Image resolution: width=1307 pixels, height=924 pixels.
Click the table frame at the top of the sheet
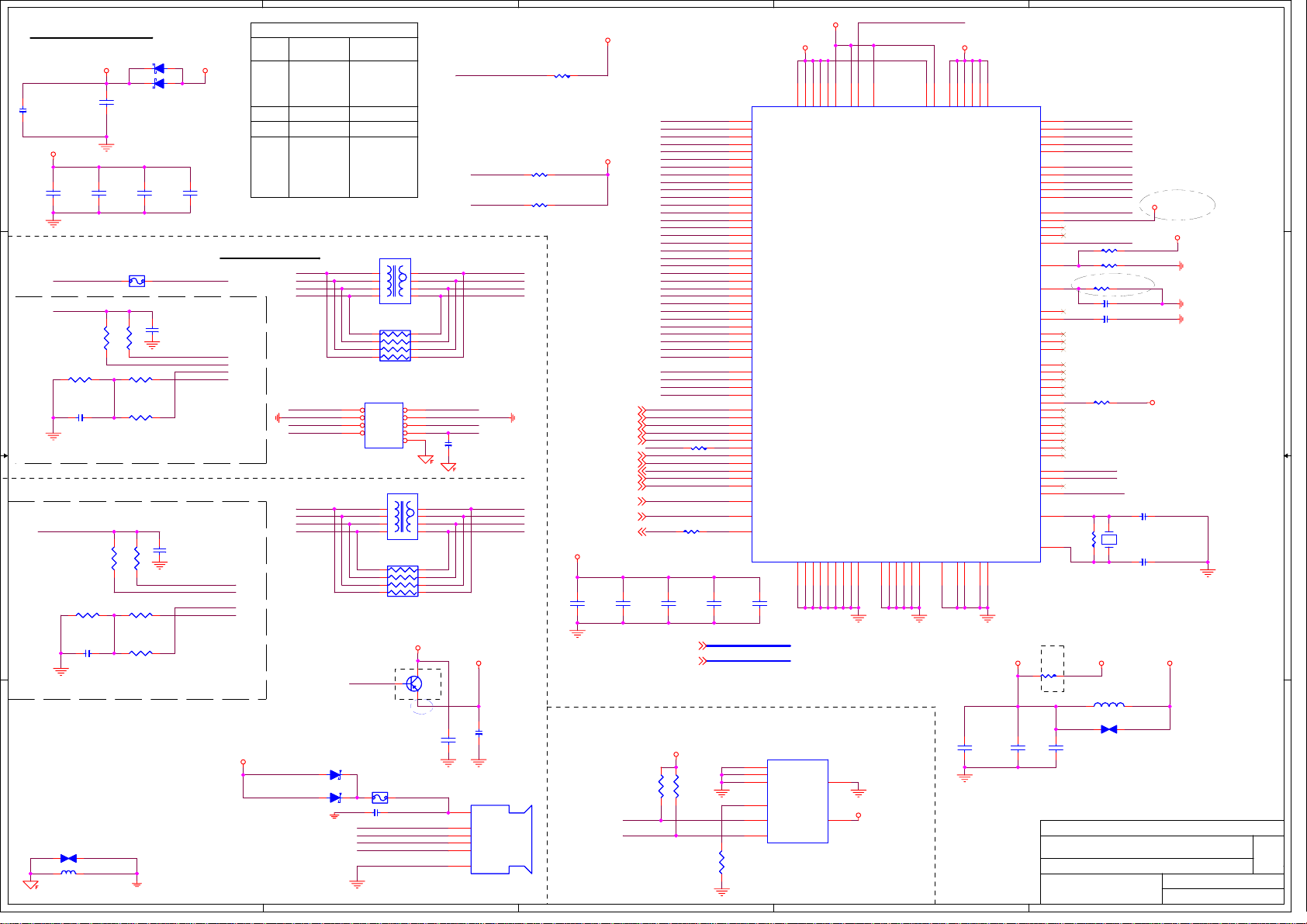point(334,110)
